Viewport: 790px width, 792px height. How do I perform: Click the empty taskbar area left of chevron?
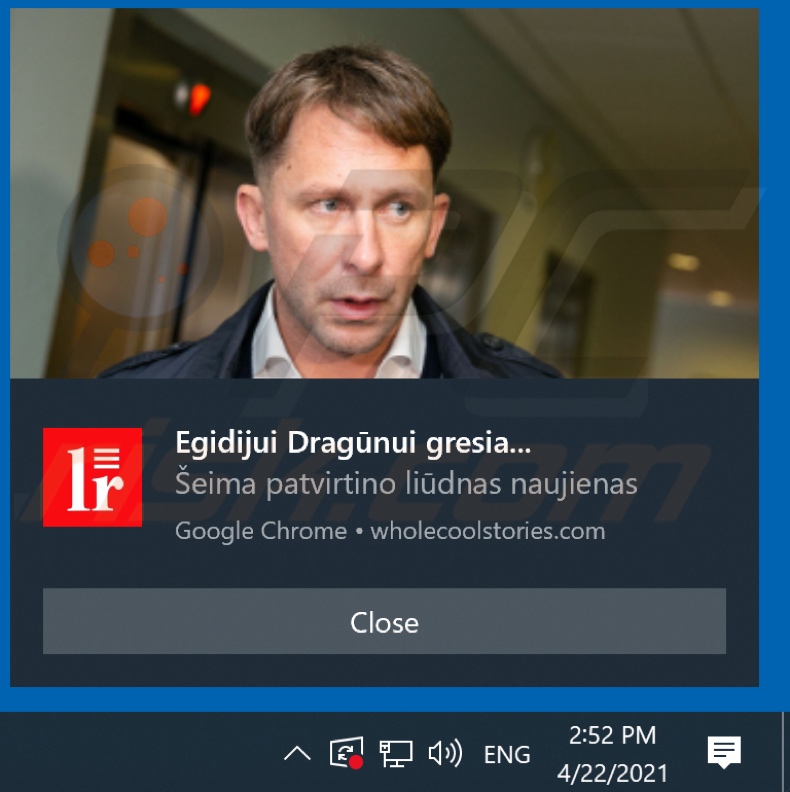[136, 752]
